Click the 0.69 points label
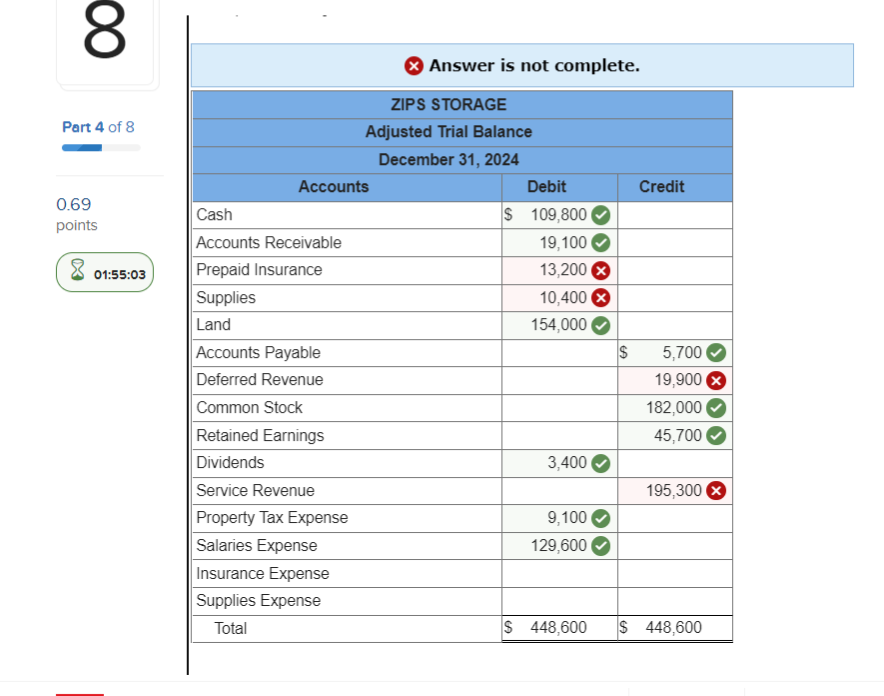Viewport: 884px width, 696px height. click(x=76, y=214)
